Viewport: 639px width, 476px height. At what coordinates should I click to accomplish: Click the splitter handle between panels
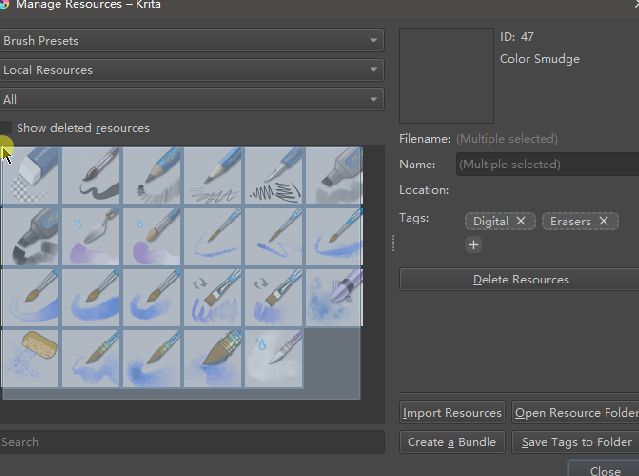393,243
